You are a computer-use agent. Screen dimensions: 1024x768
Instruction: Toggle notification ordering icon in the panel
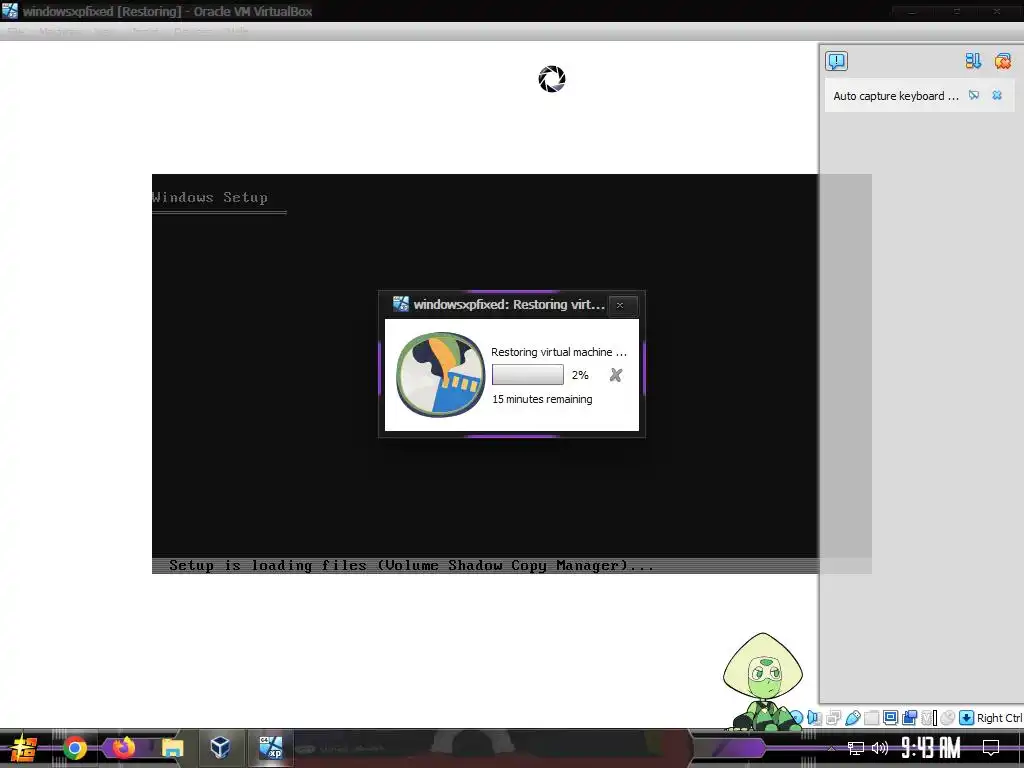coord(973,61)
